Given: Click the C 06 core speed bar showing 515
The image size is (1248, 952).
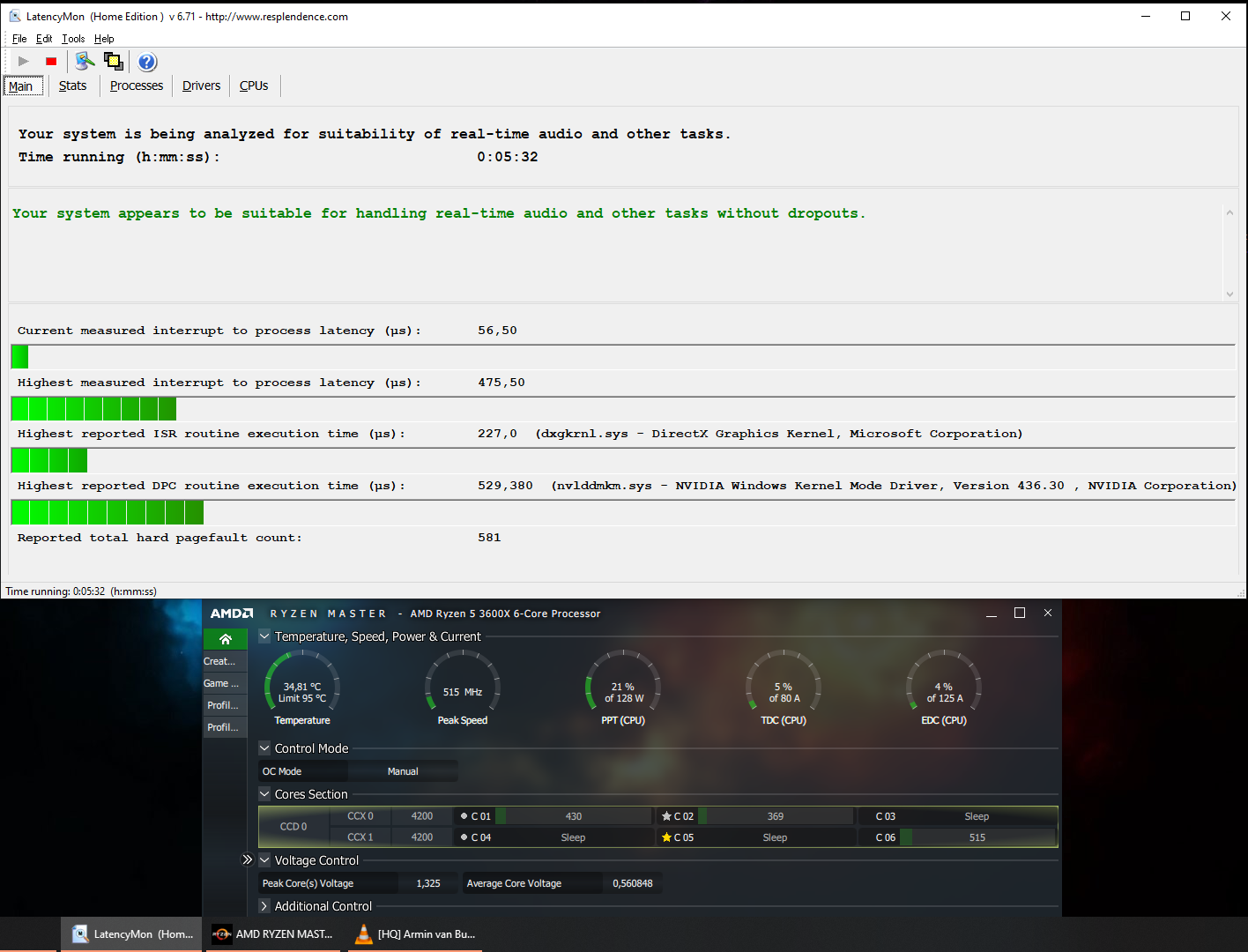Looking at the screenshot, I should (977, 837).
